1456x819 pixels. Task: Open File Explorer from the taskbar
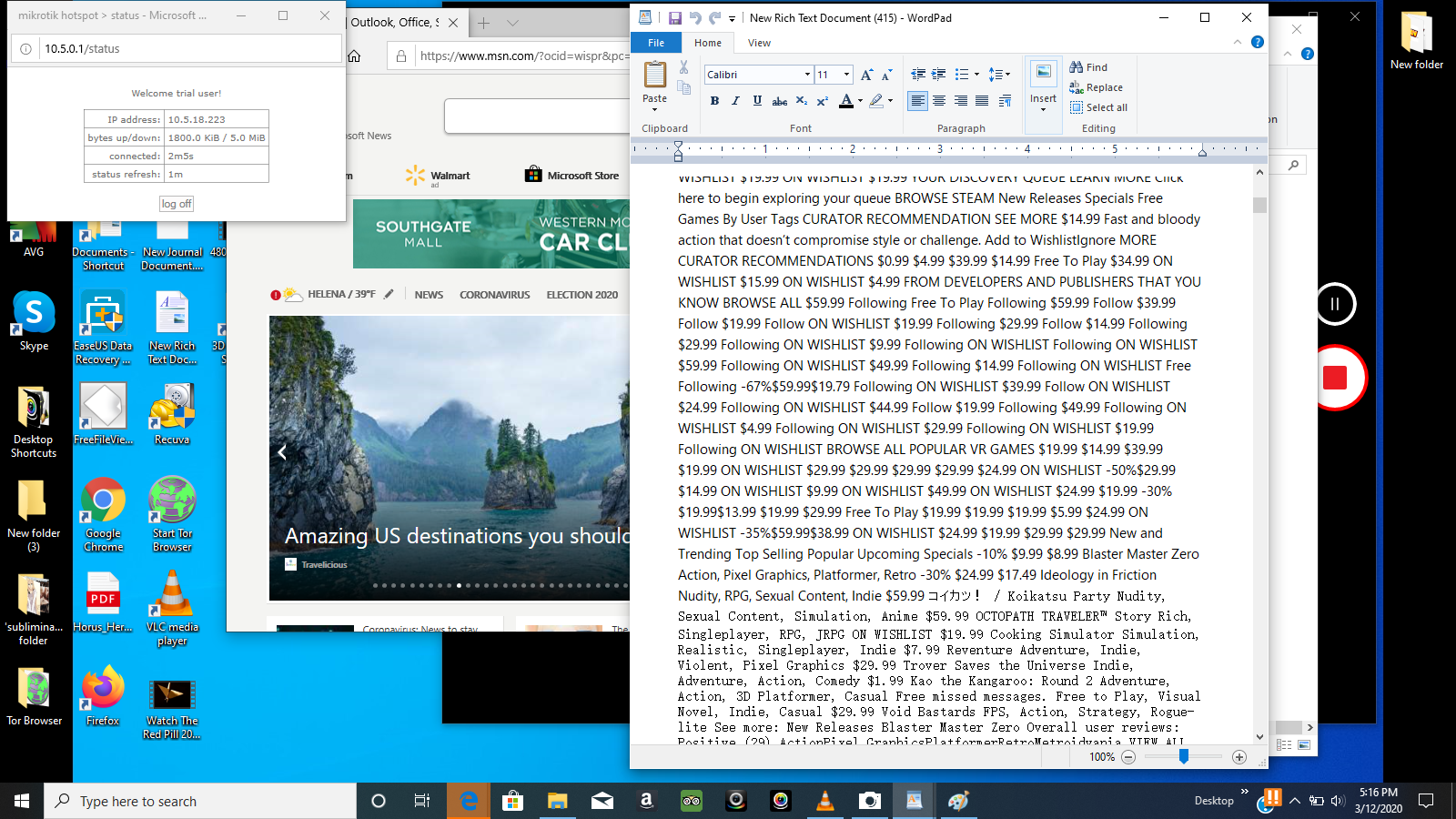click(x=557, y=801)
